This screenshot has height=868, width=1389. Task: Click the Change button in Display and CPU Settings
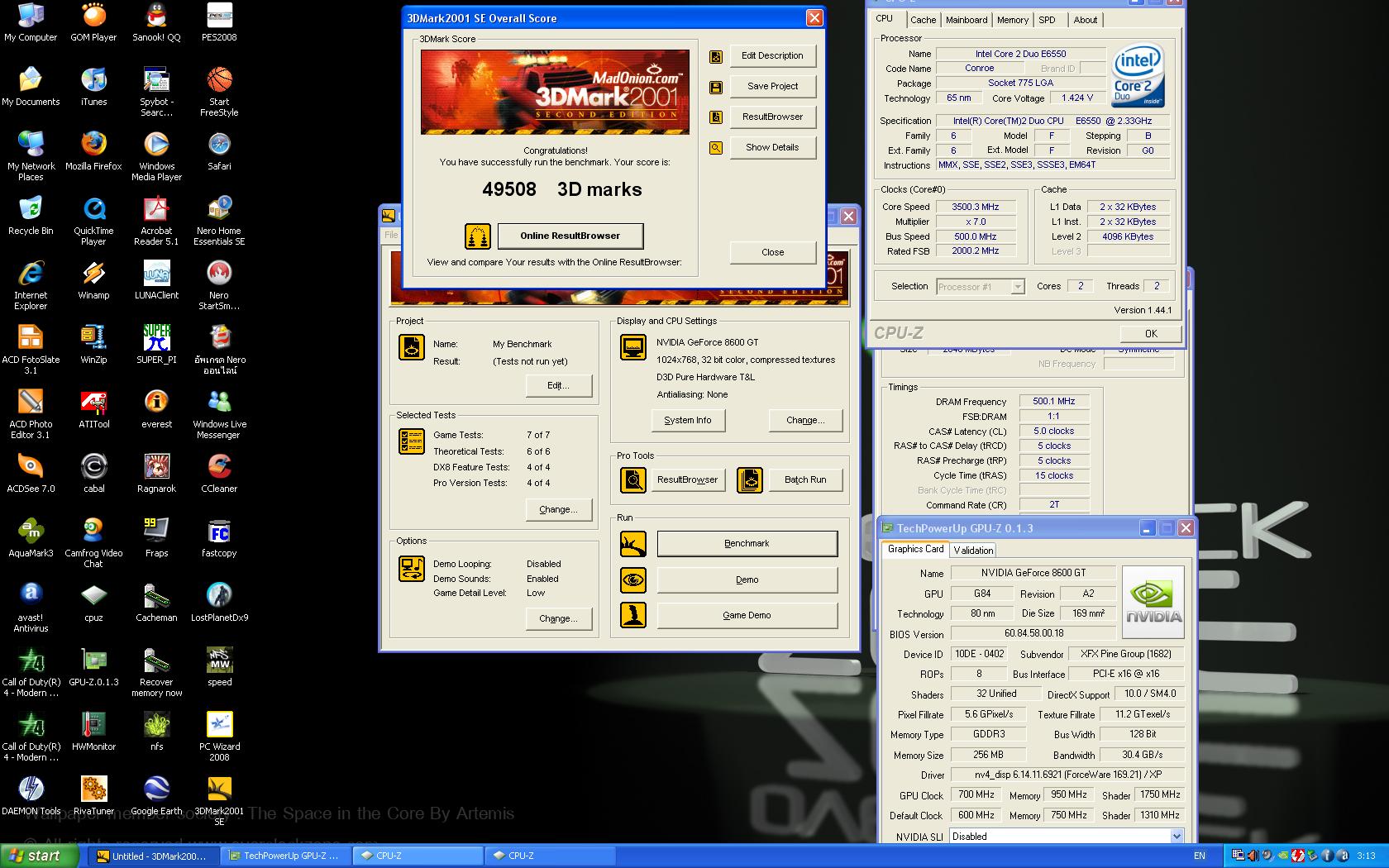[x=805, y=421]
